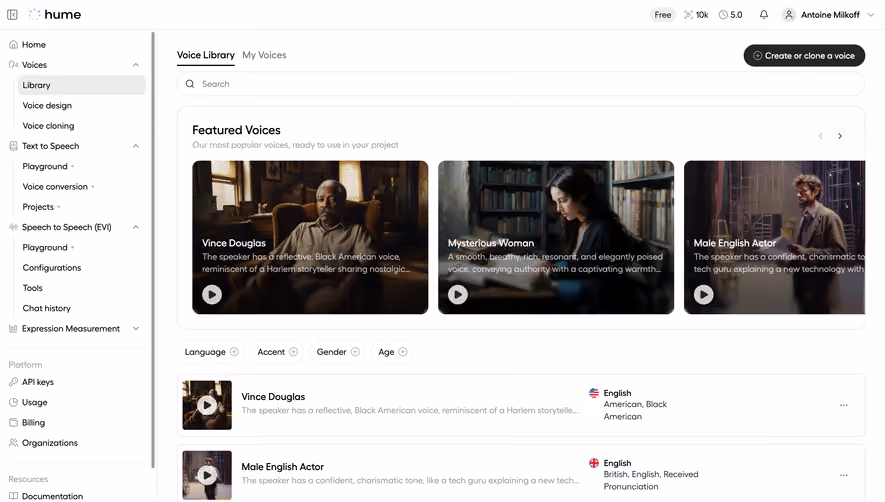885x502 pixels.
Task: Open the Age filter
Action: pyautogui.click(x=392, y=352)
